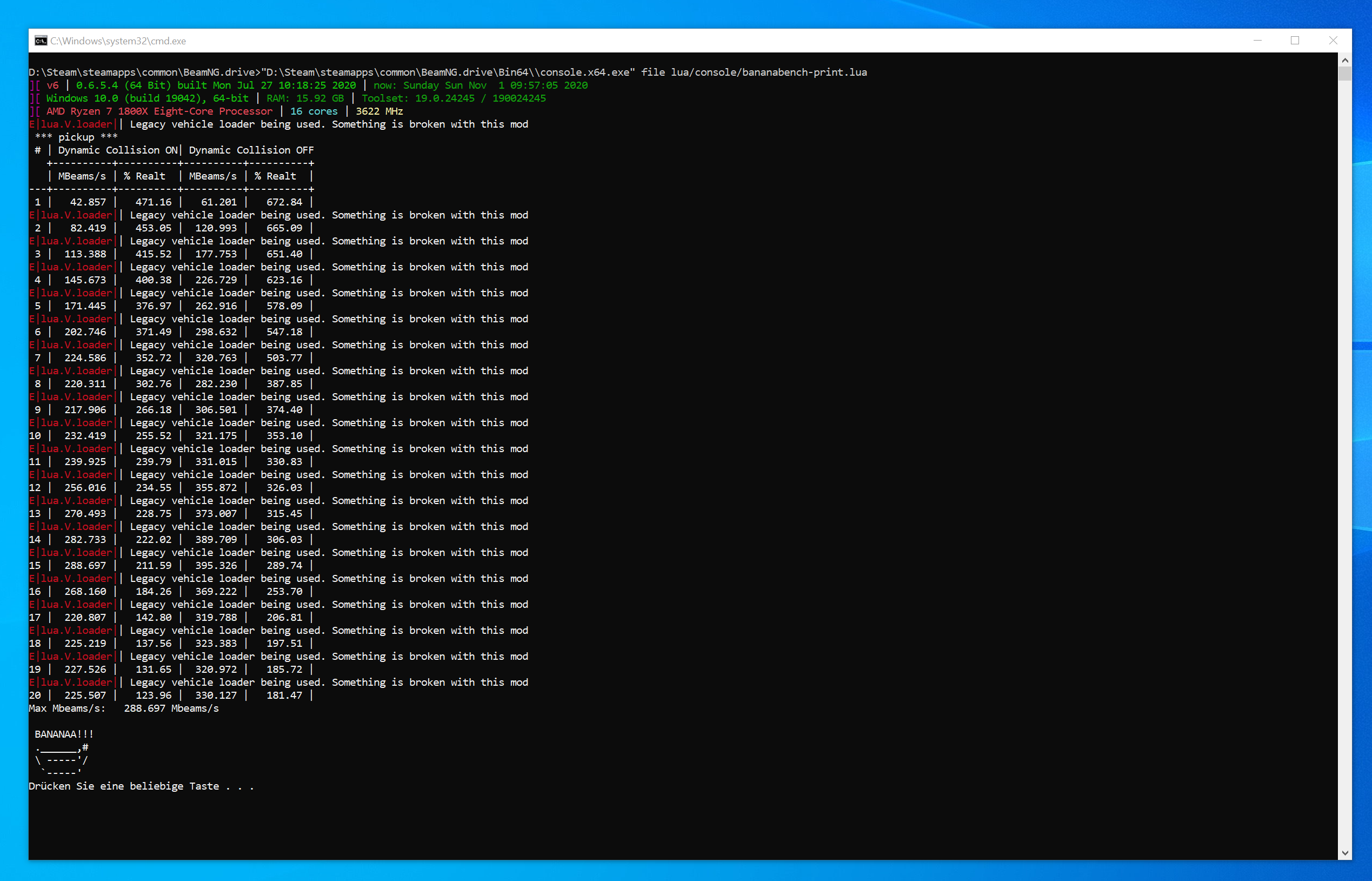The width and height of the screenshot is (1372, 881).
Task: Click row 13 value 373.007
Action: [x=216, y=514]
